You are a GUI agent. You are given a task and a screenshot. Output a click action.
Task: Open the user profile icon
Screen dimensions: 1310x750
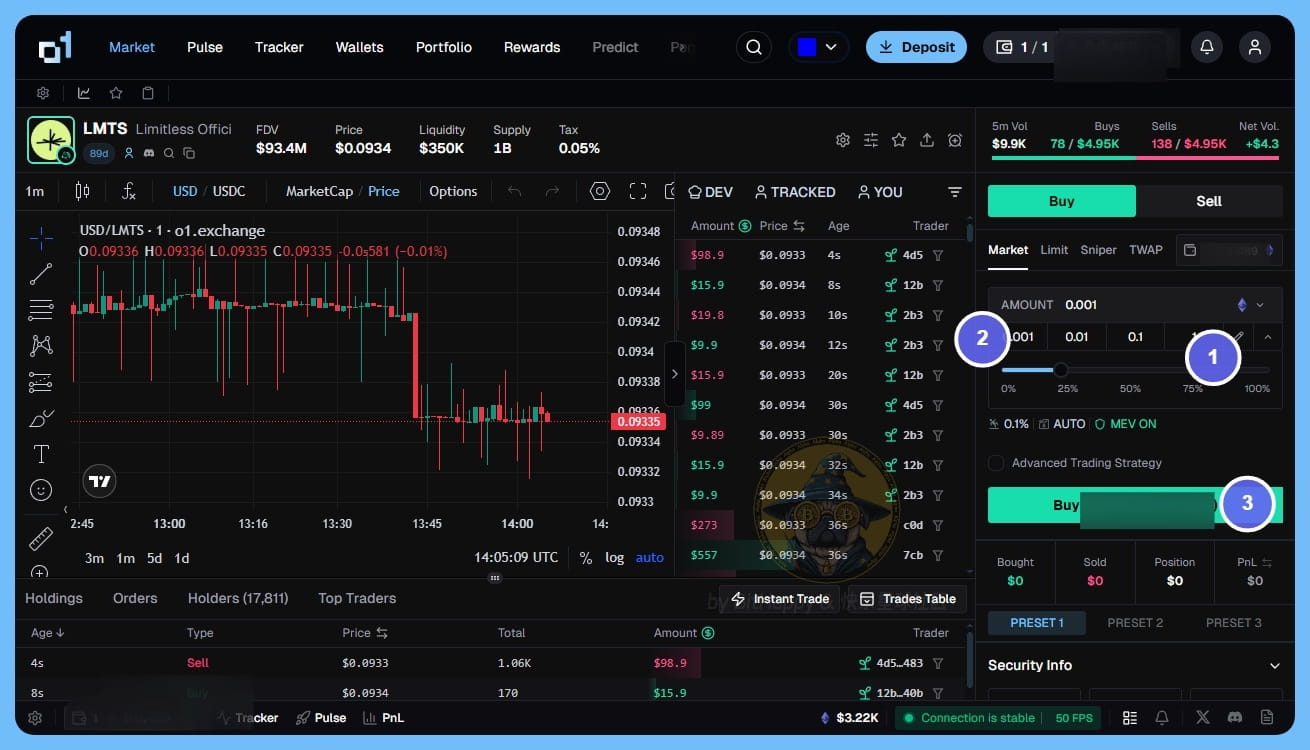[1254, 47]
